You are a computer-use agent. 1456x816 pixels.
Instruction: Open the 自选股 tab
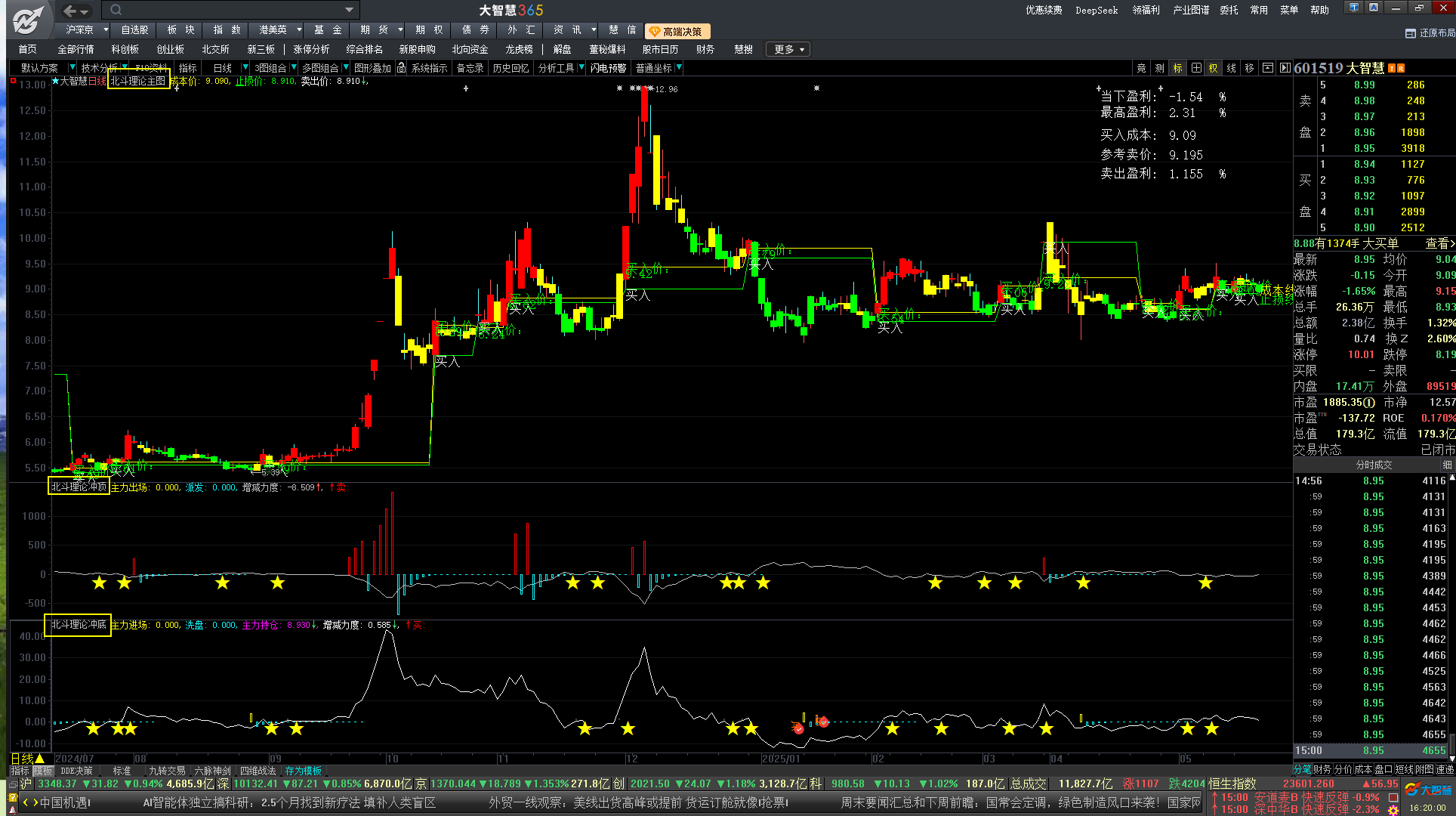[134, 30]
